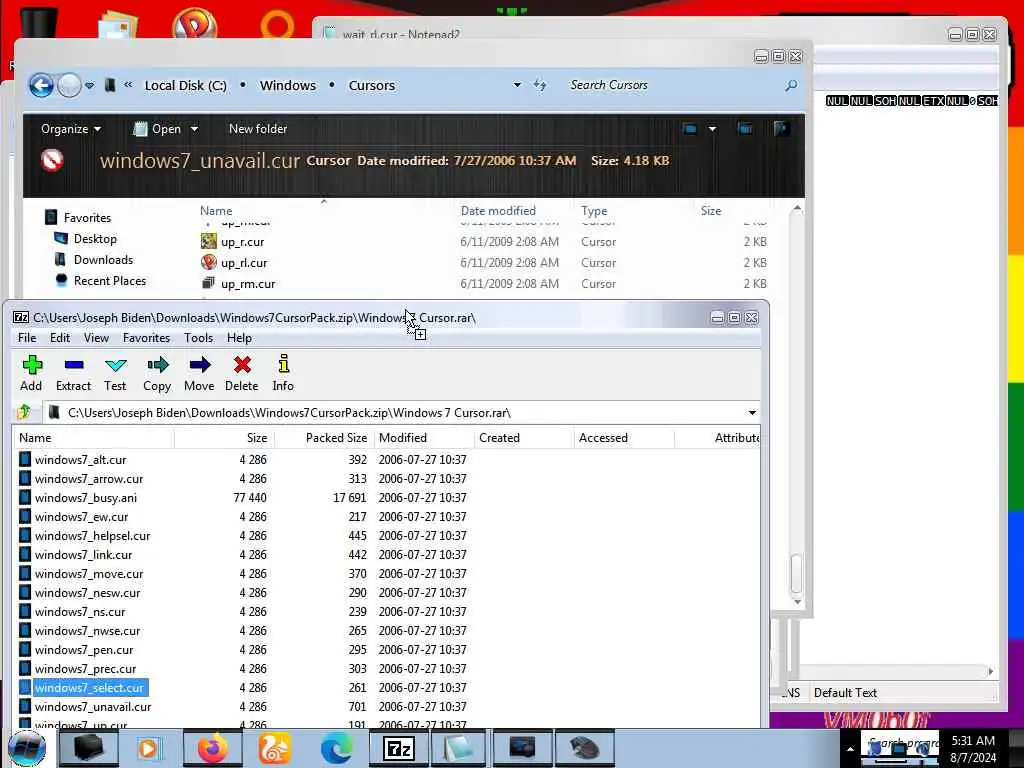Open the File menu in 7-Zip
This screenshot has height=768, width=1024.
coord(27,338)
